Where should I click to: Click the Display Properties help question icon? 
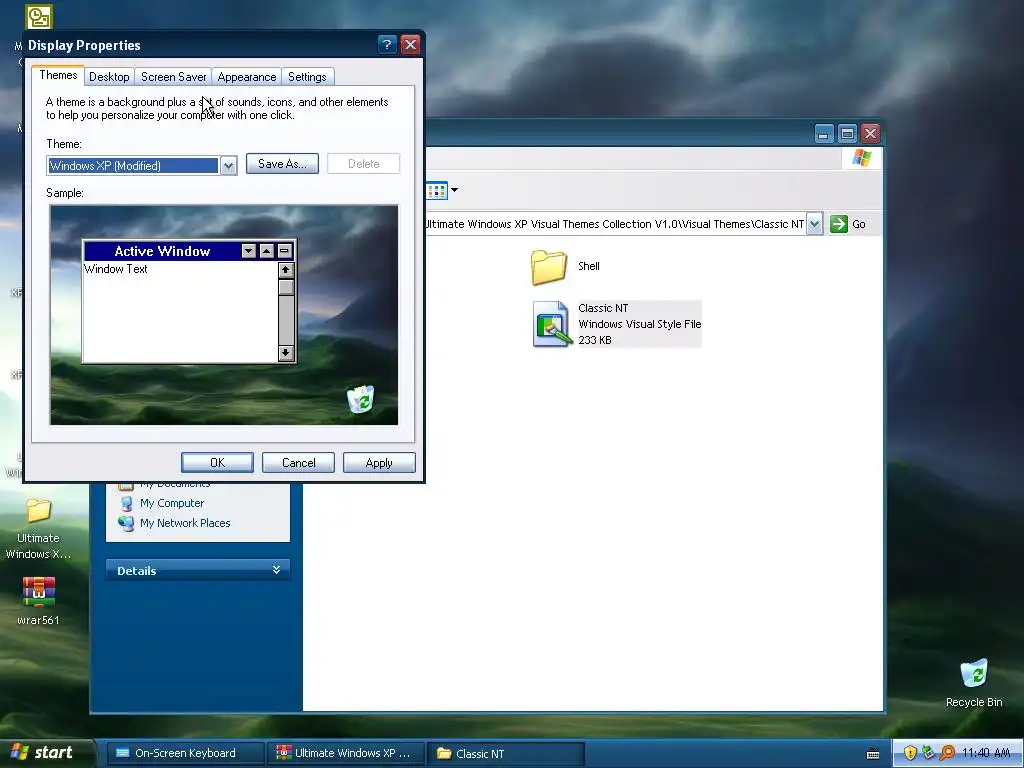click(387, 44)
